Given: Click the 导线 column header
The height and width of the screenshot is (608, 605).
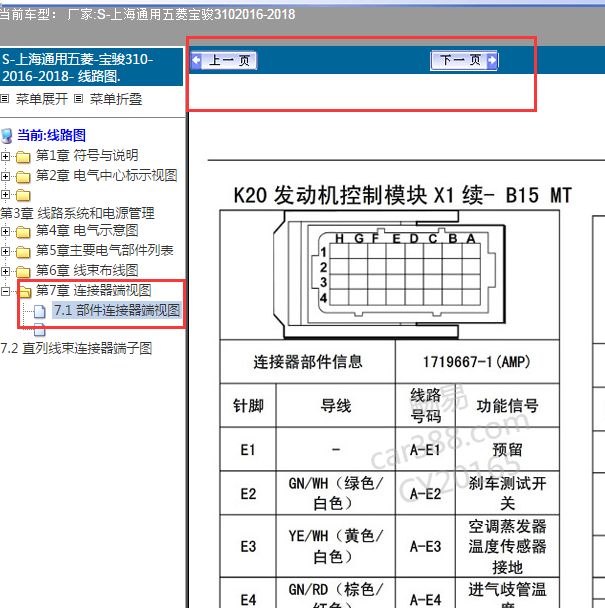Looking at the screenshot, I should click(x=336, y=406).
